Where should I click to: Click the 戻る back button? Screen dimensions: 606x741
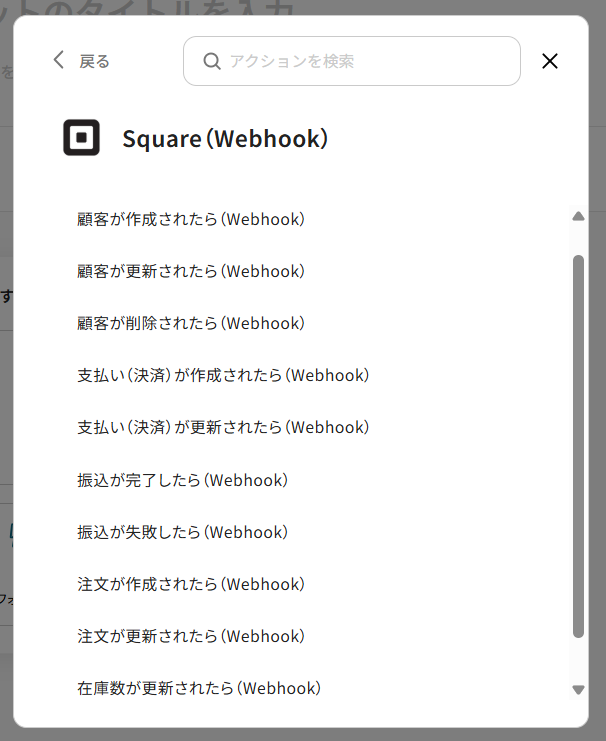pos(81,61)
